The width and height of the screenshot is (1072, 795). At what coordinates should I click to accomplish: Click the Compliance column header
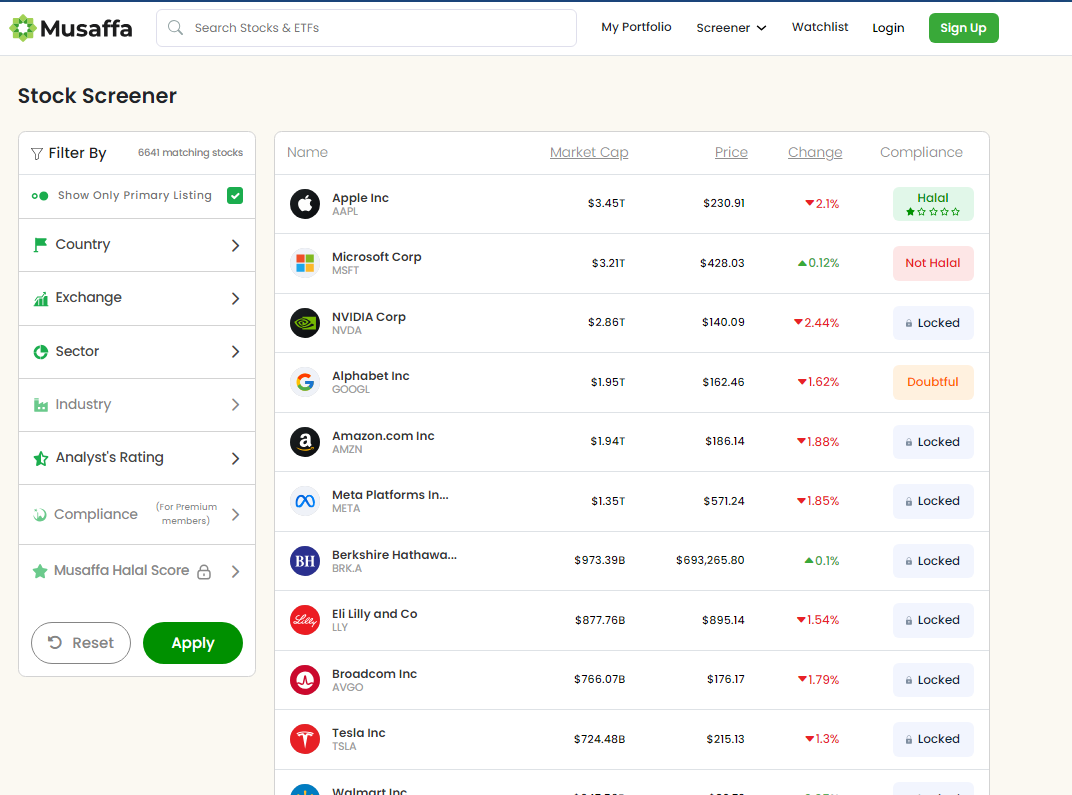pos(921,152)
